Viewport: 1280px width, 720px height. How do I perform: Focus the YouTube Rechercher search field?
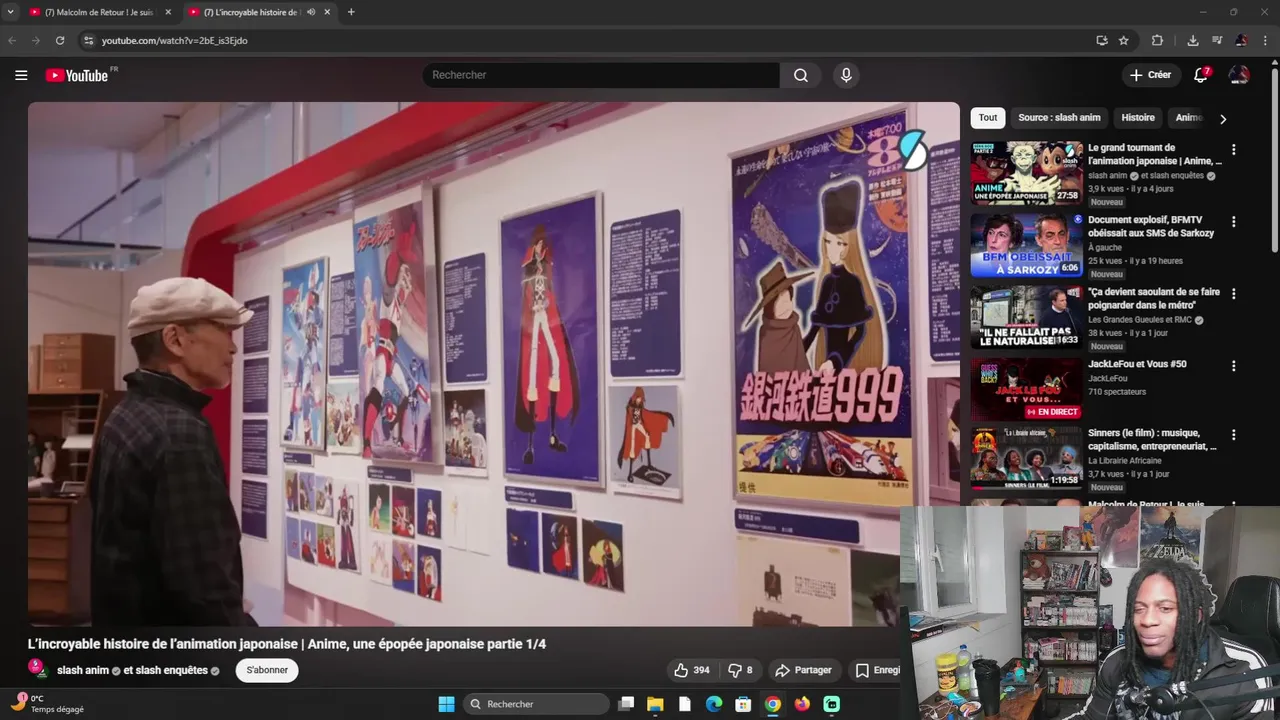pyautogui.click(x=600, y=75)
